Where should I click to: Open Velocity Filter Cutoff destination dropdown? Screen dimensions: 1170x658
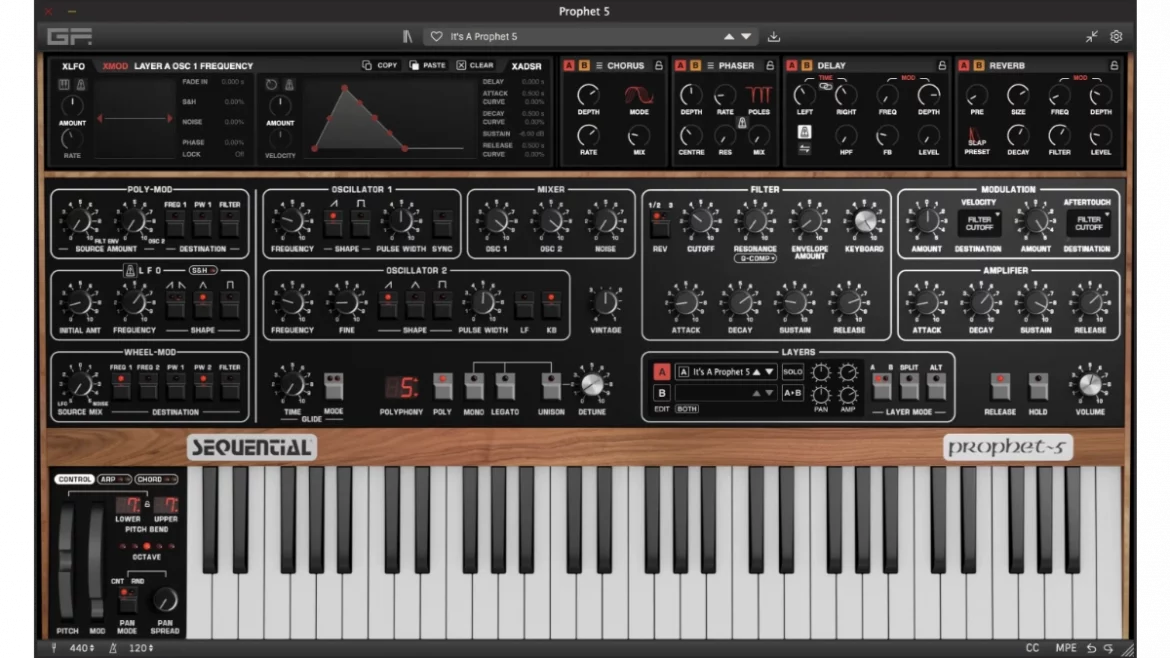[979, 223]
